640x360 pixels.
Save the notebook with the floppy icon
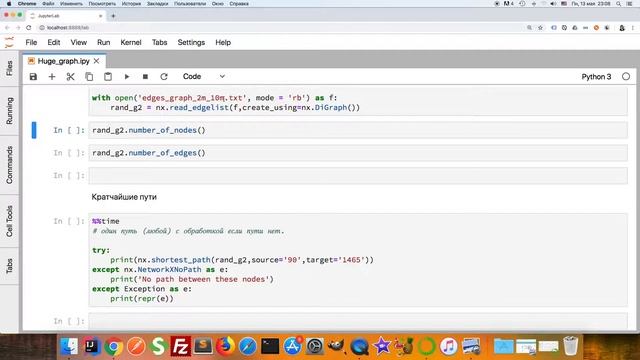(33, 77)
